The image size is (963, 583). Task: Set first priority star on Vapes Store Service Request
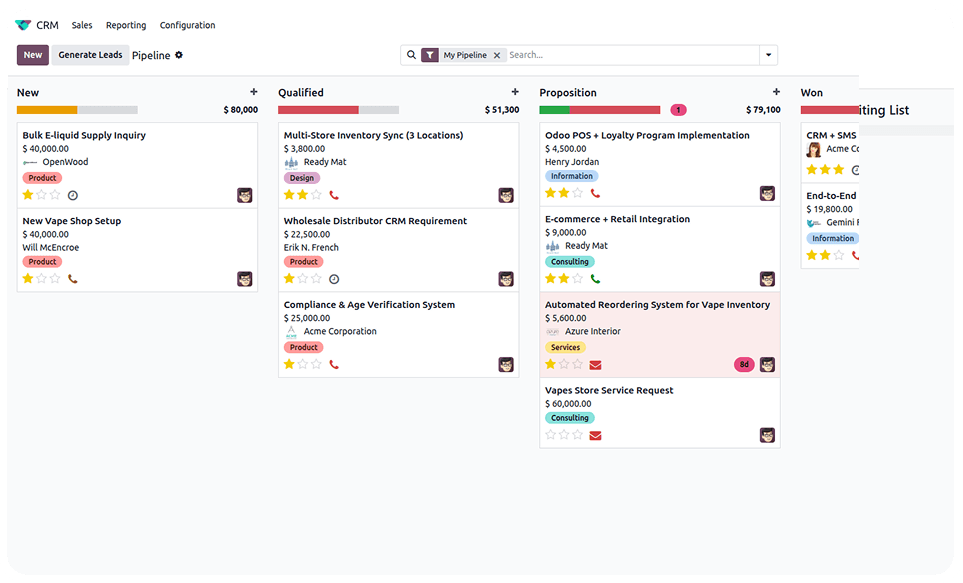click(551, 435)
